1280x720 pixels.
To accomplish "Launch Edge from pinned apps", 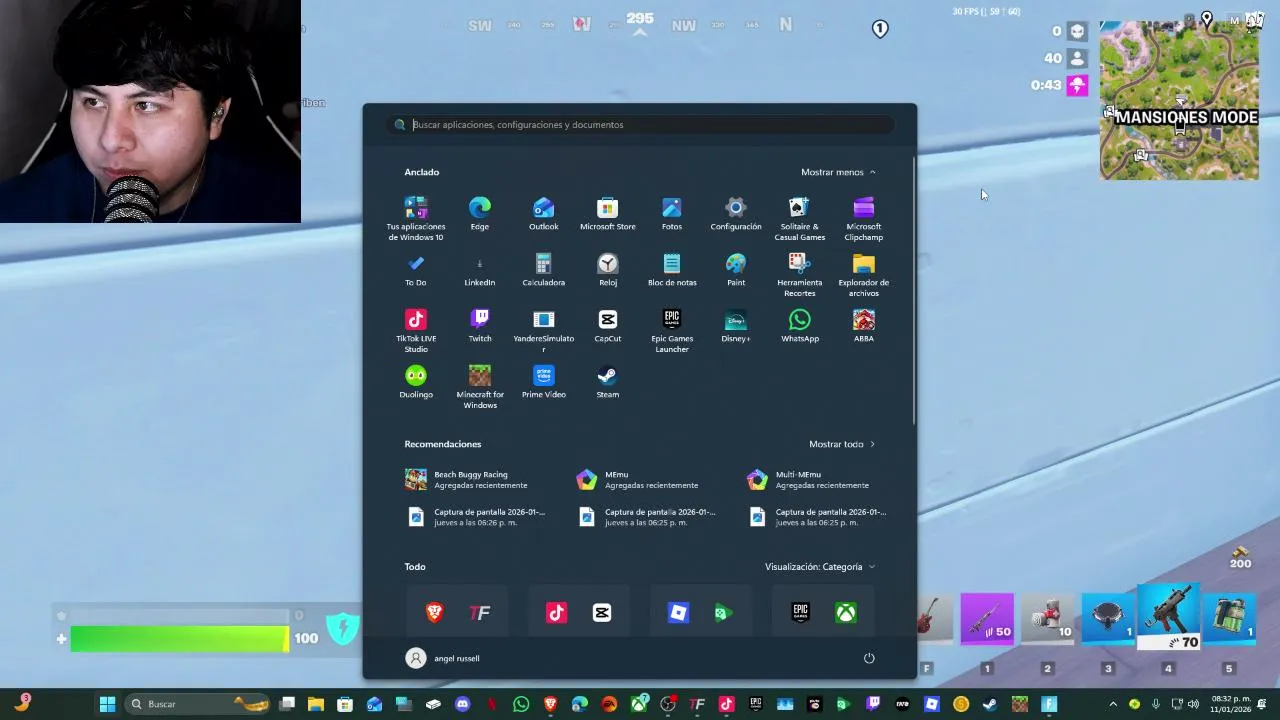I will pyautogui.click(x=480, y=214).
